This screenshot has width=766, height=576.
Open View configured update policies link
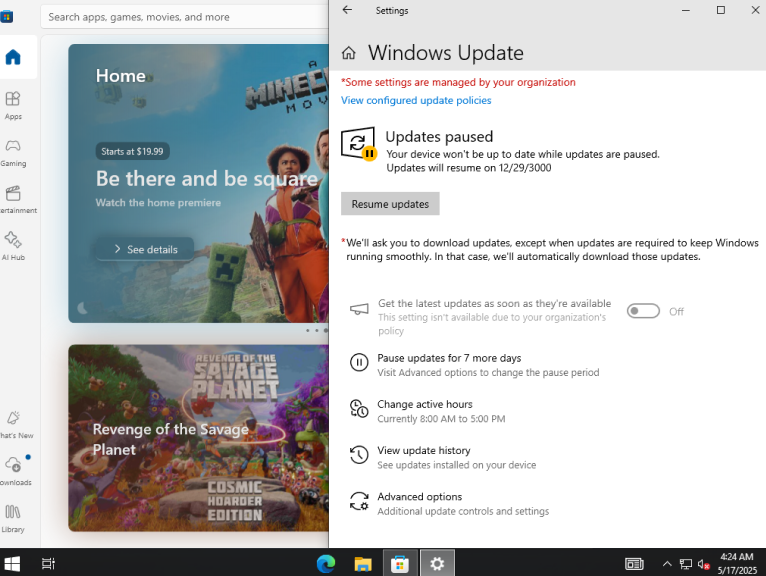(x=416, y=100)
